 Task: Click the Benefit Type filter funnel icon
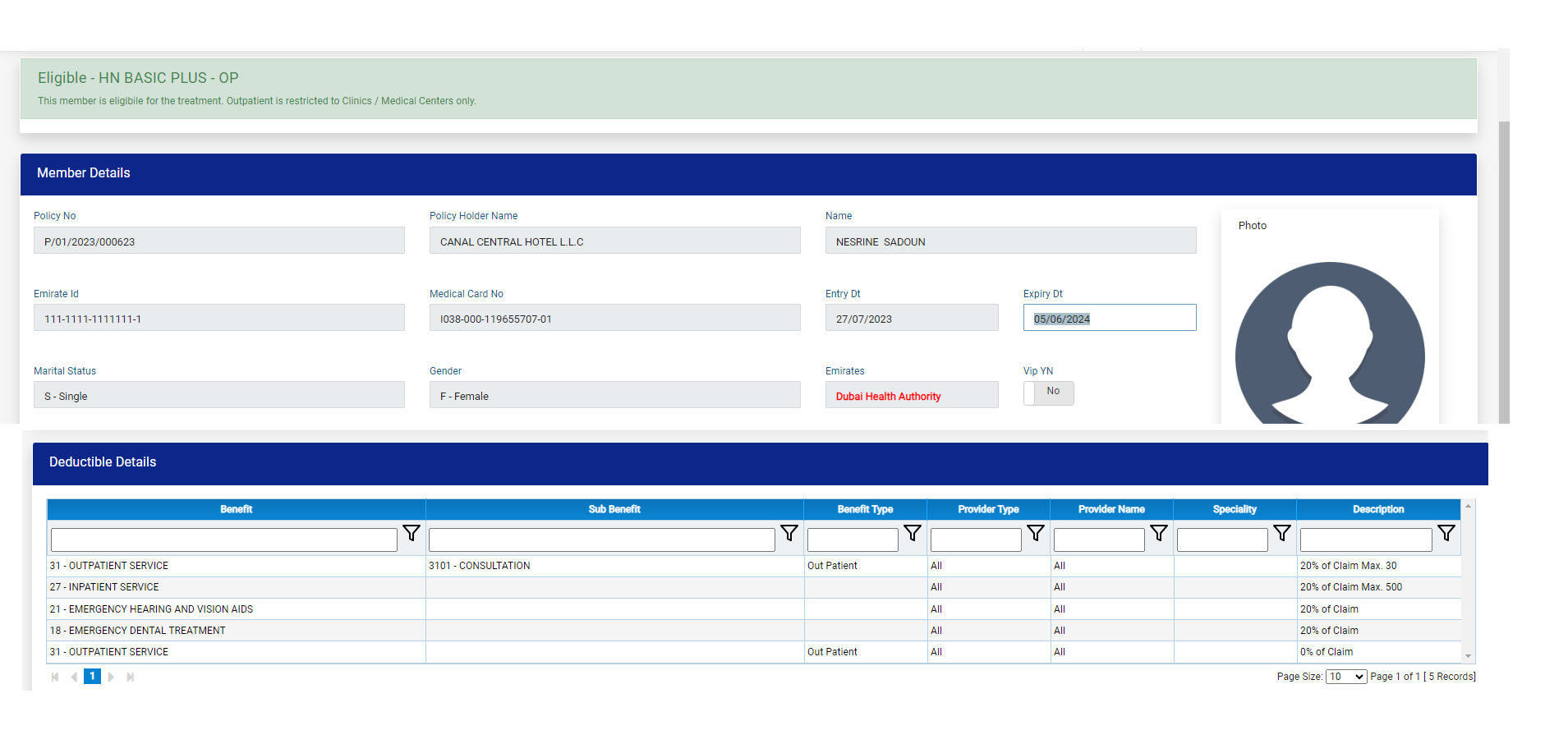[913, 533]
